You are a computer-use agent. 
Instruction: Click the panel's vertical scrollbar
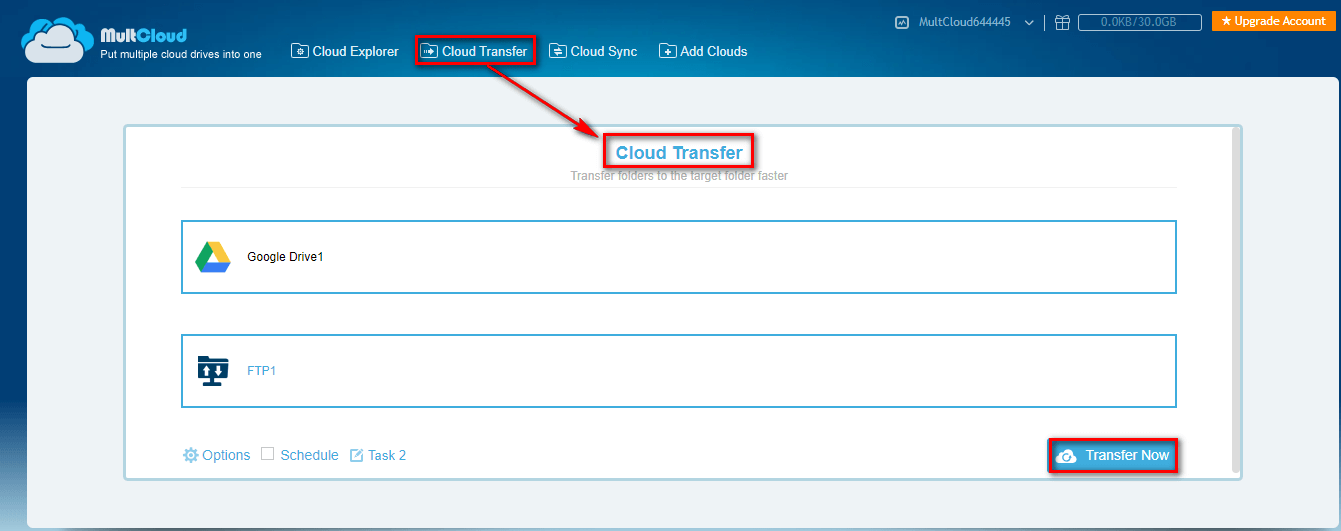[1236, 300]
